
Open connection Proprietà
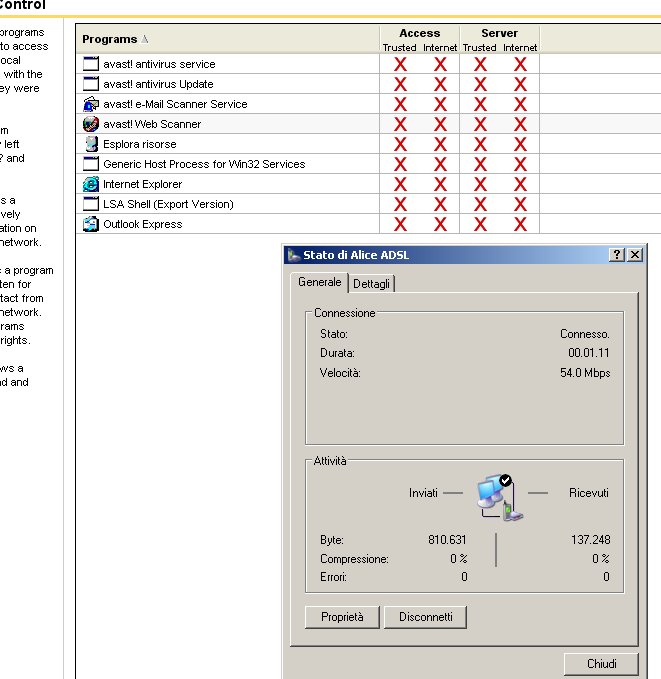click(x=342, y=617)
